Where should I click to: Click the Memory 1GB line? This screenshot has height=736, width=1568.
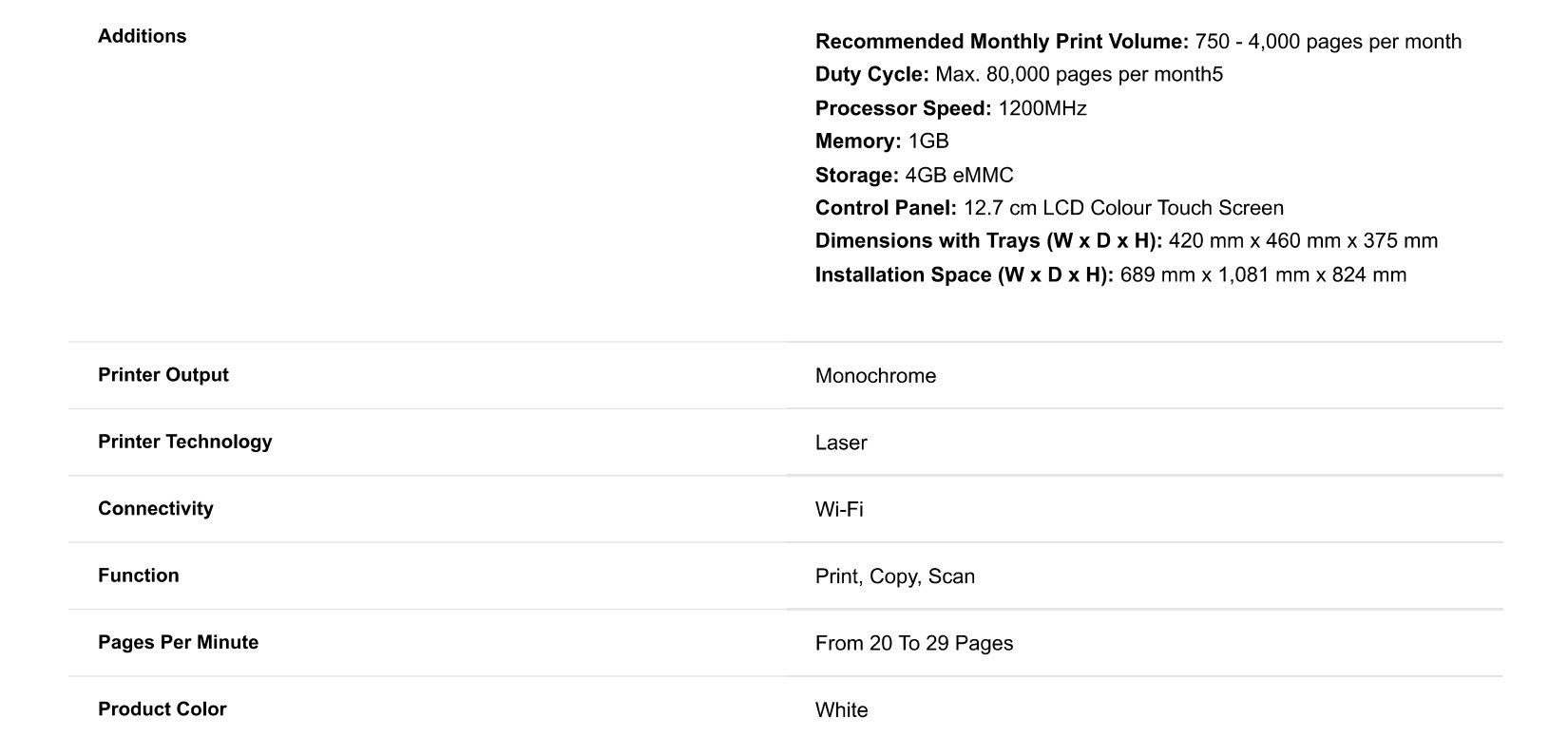pyautogui.click(x=881, y=142)
